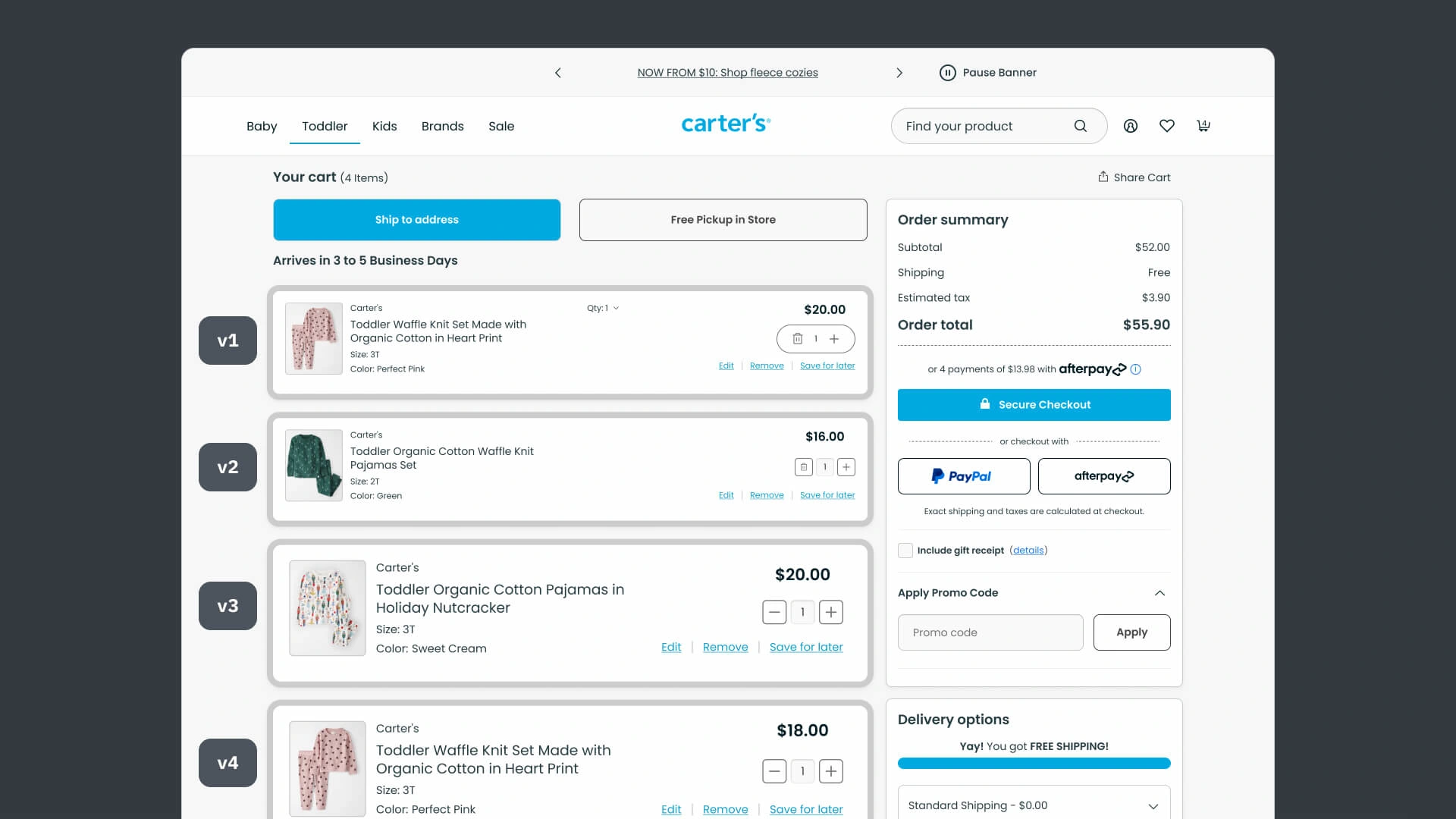Expand quantity selector on Holiday Nutcracker item
This screenshot has height=819, width=1456.
tap(803, 611)
